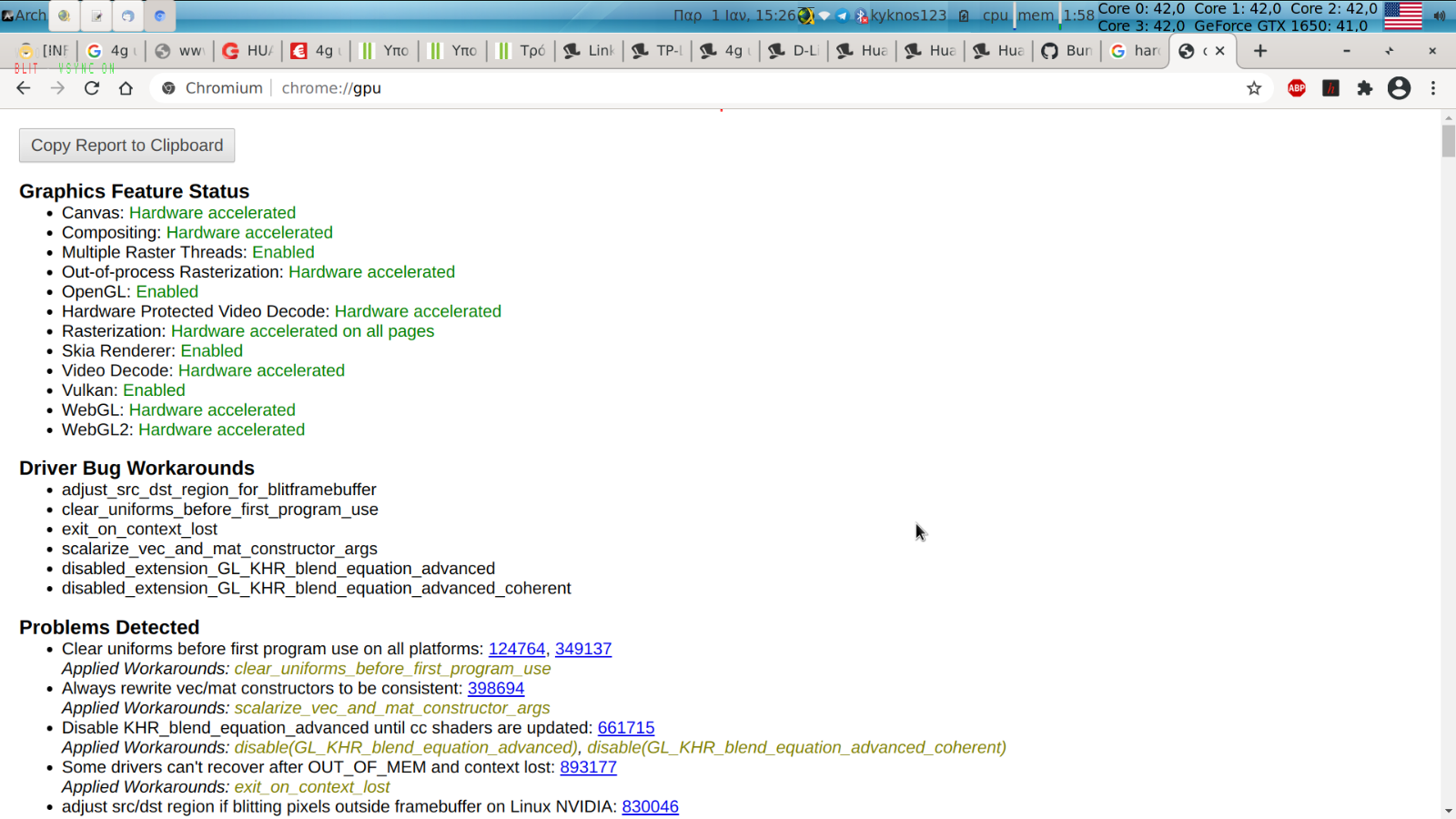The height and width of the screenshot is (819, 1456).
Task: Switch to the 4g tab with red euro icon
Action: [317, 51]
